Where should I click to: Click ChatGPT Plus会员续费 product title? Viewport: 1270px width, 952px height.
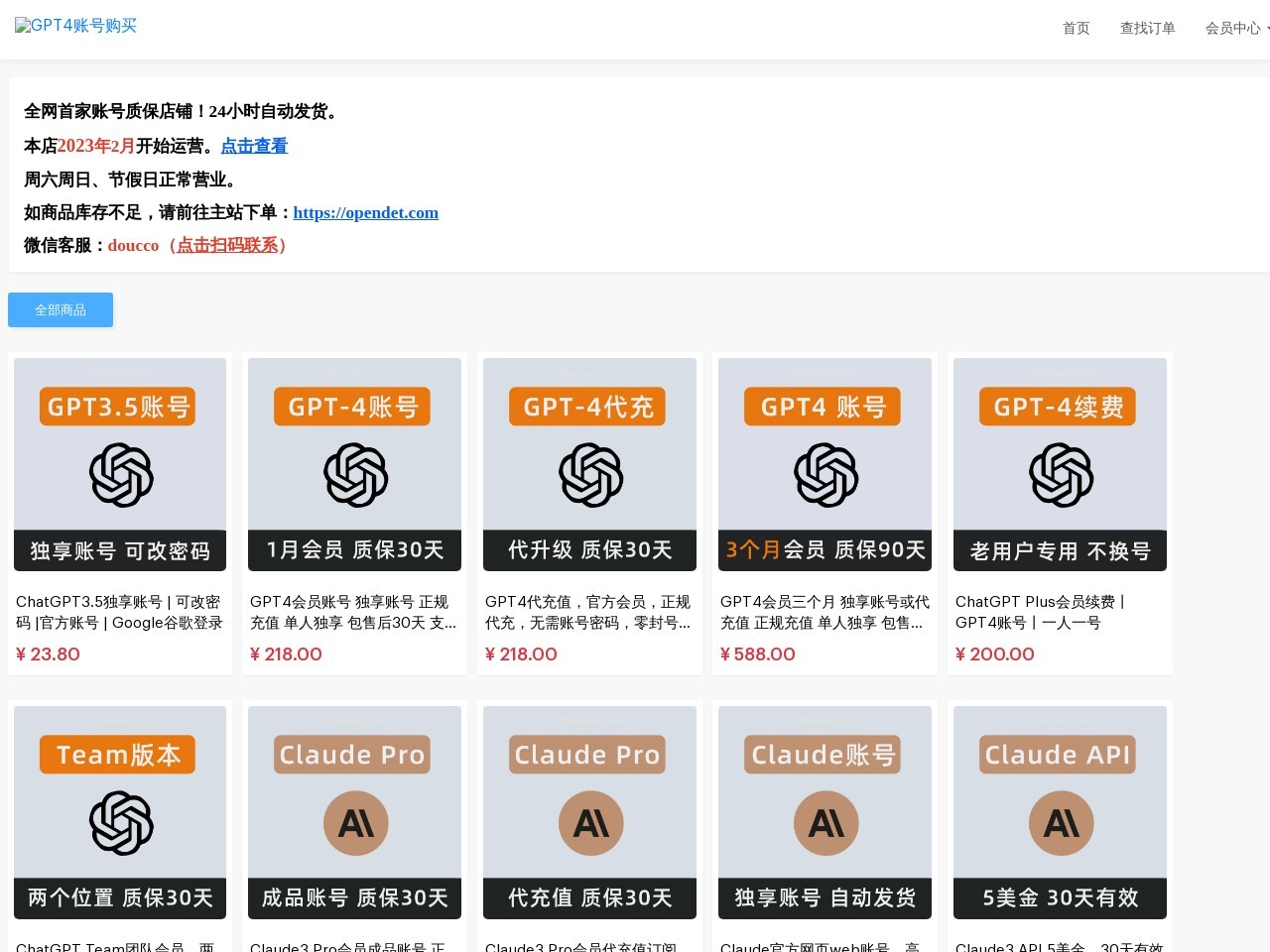click(1042, 612)
